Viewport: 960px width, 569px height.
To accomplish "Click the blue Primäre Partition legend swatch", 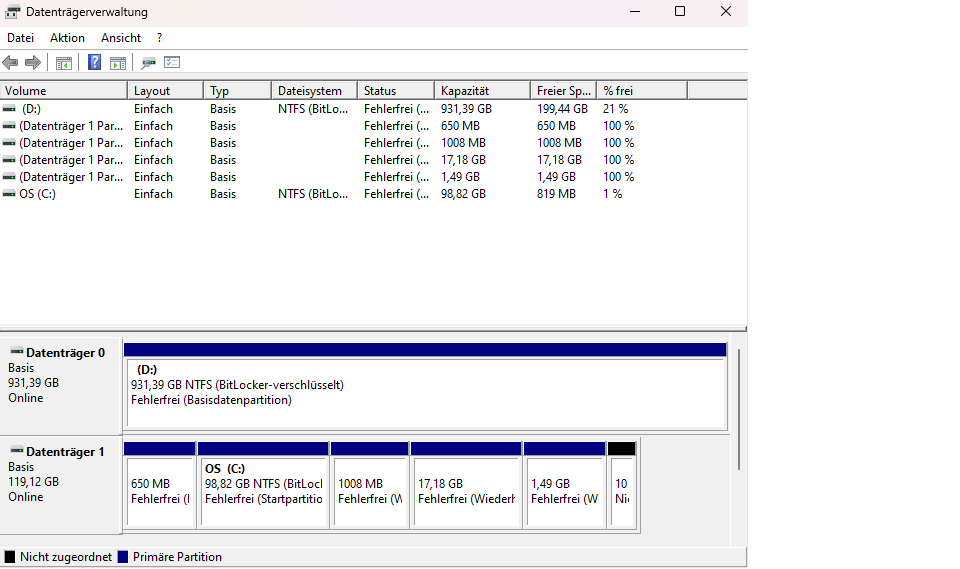I will (x=122, y=557).
